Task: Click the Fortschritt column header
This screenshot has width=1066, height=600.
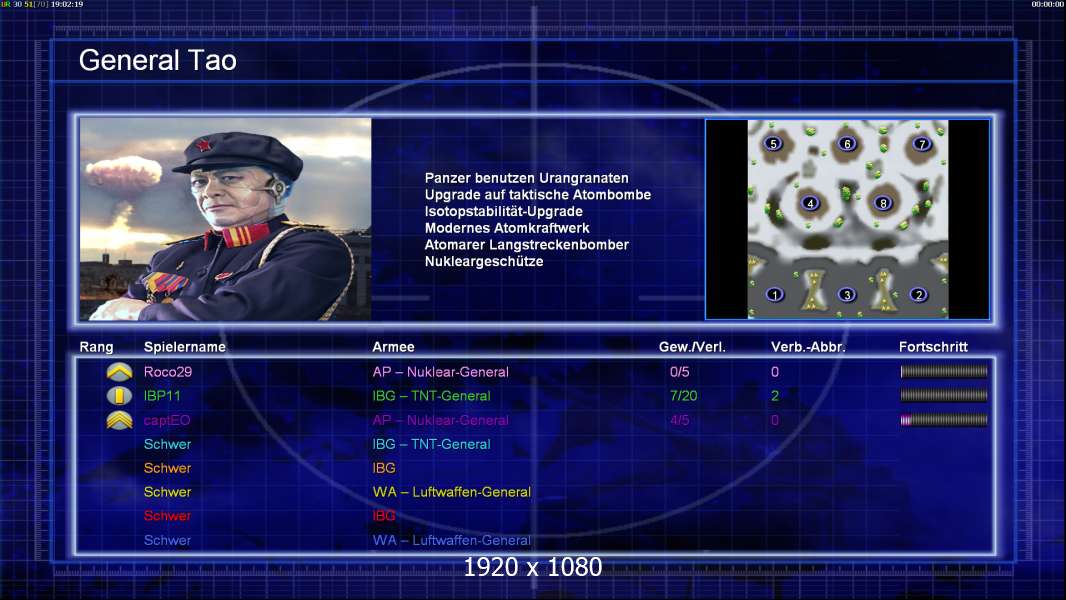Action: [933, 347]
